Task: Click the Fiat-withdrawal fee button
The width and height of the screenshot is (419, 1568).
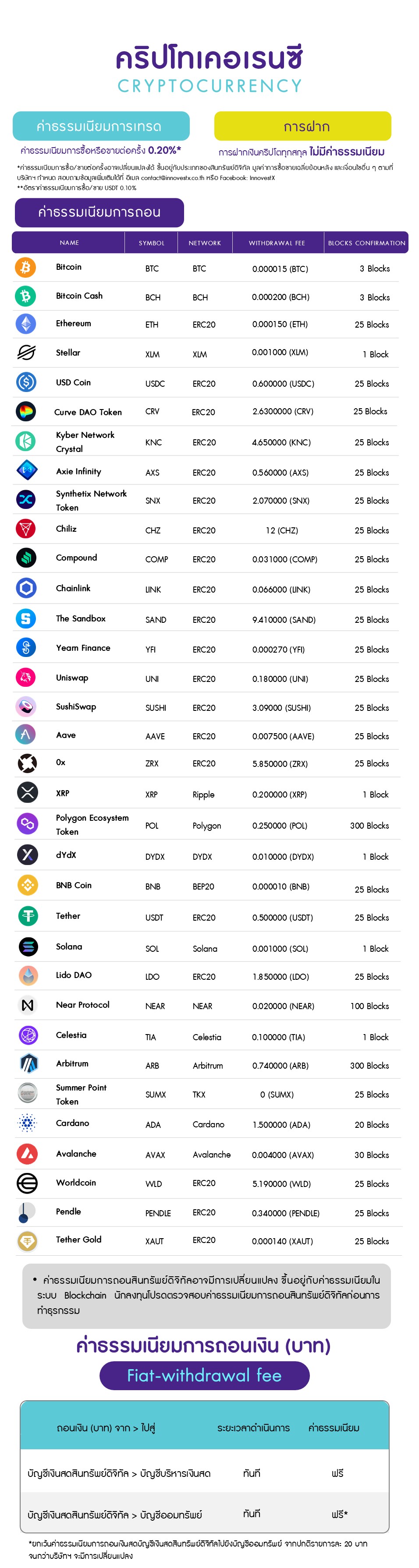Action: [x=205, y=1376]
